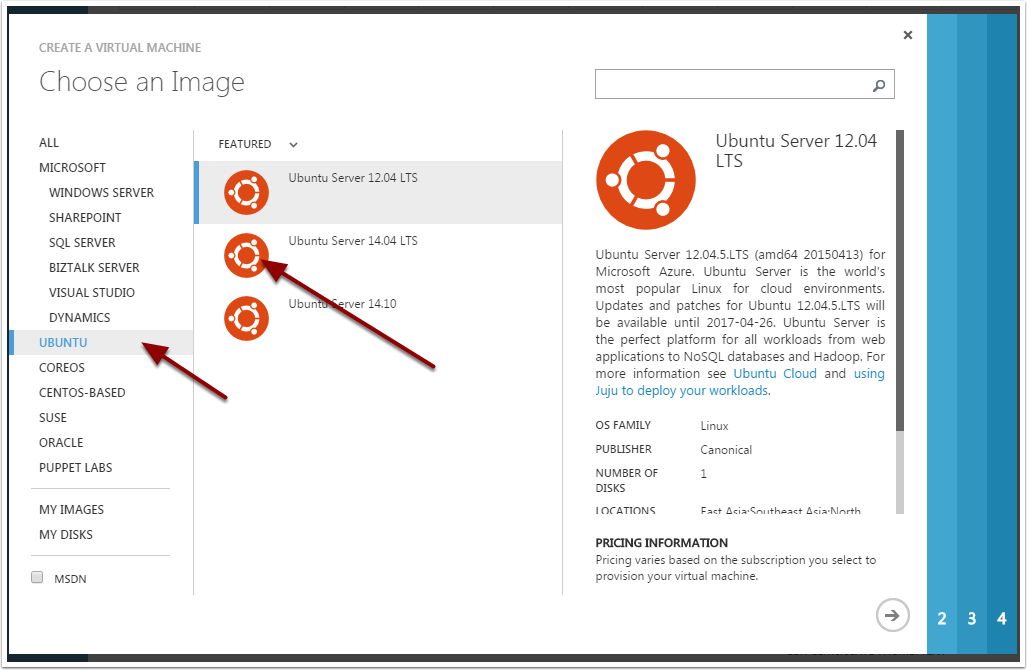Image resolution: width=1027 pixels, height=670 pixels.
Task: Click the next arrow button
Action: click(x=892, y=615)
